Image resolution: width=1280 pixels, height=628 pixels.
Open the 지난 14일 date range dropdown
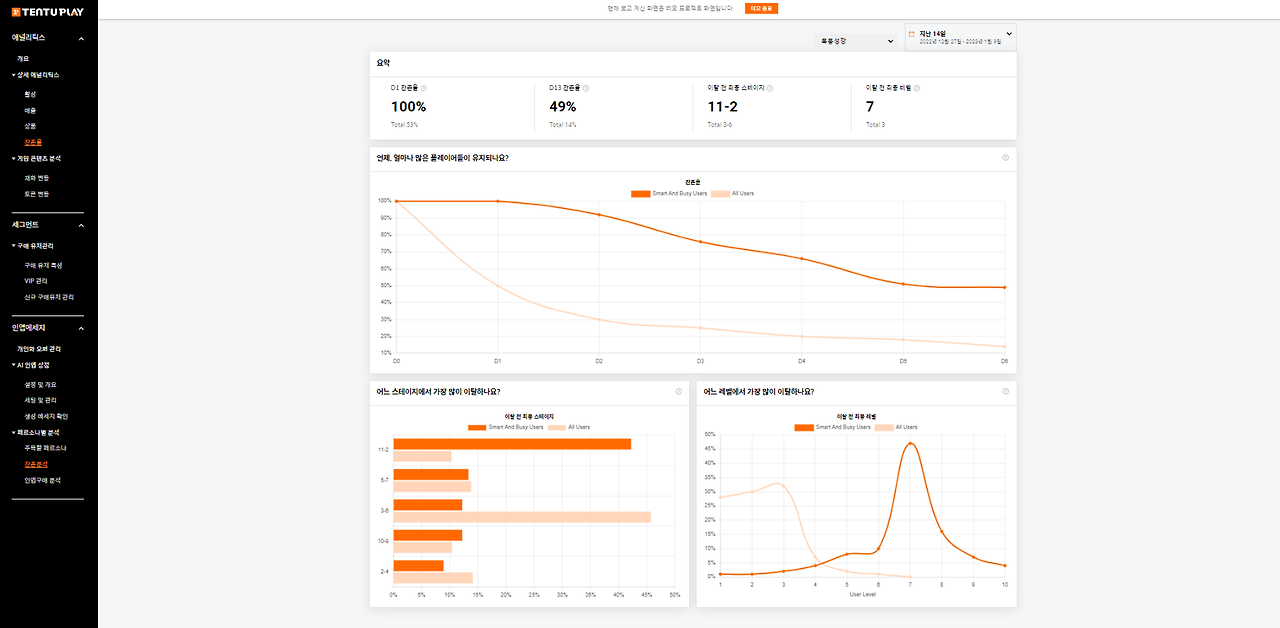960,37
